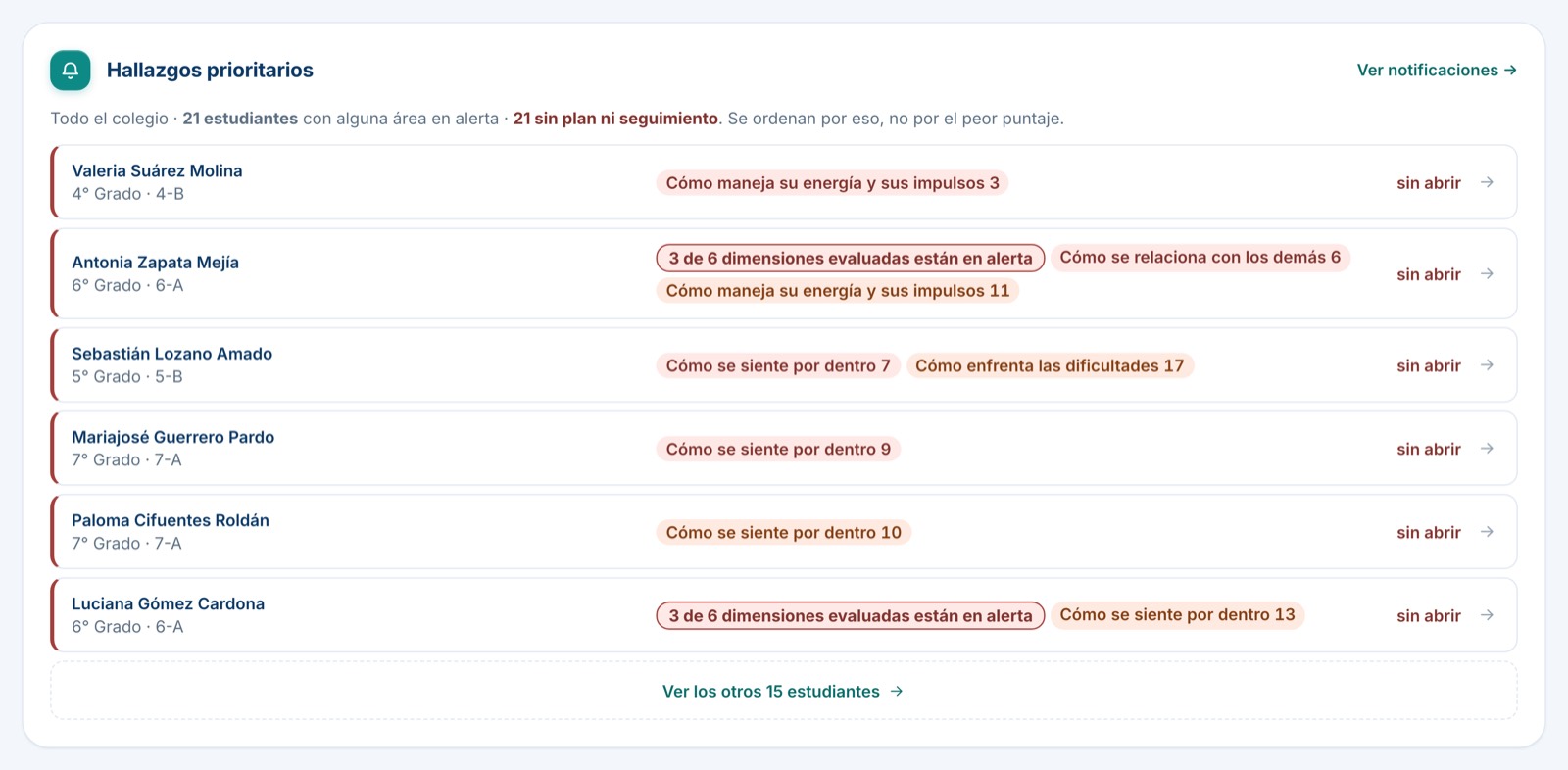The width and height of the screenshot is (1568, 770).
Task: Show the other 15 students
Action: [783, 692]
